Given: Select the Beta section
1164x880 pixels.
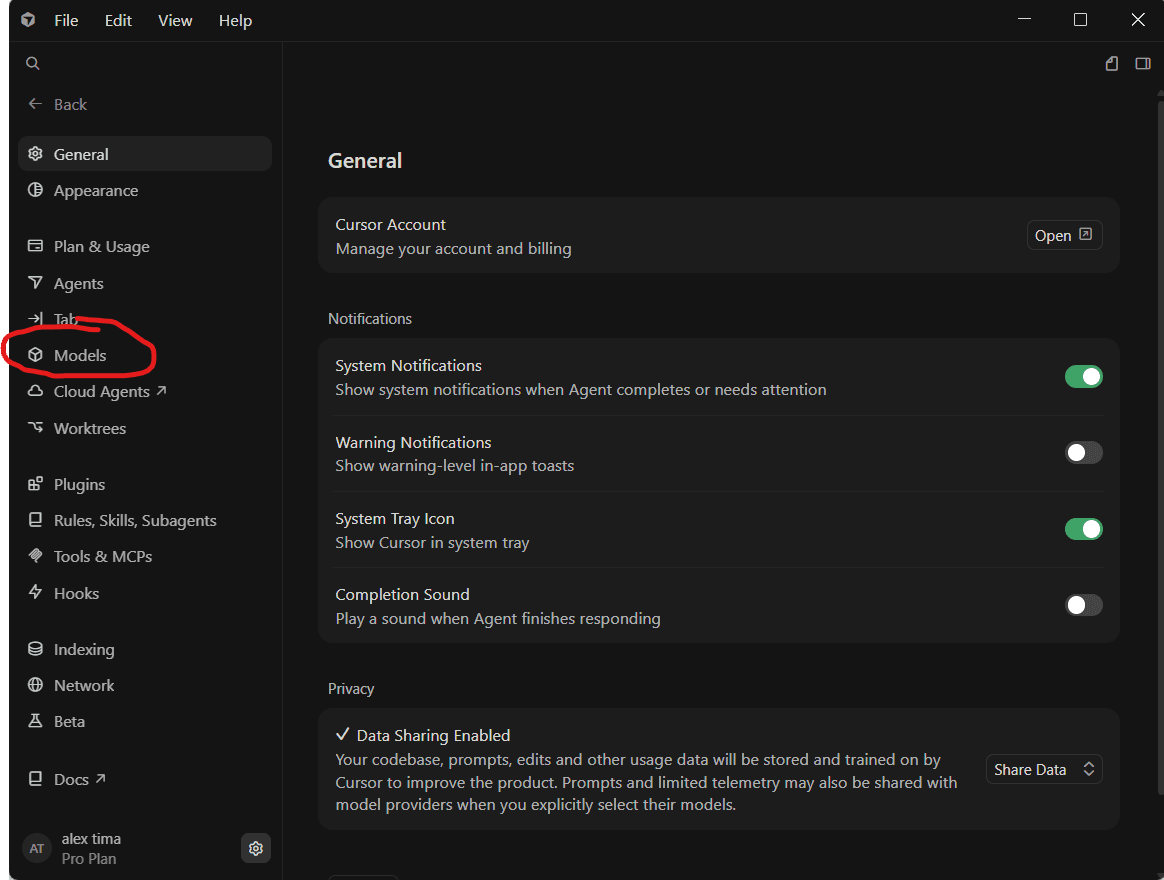Looking at the screenshot, I should 145,721.
